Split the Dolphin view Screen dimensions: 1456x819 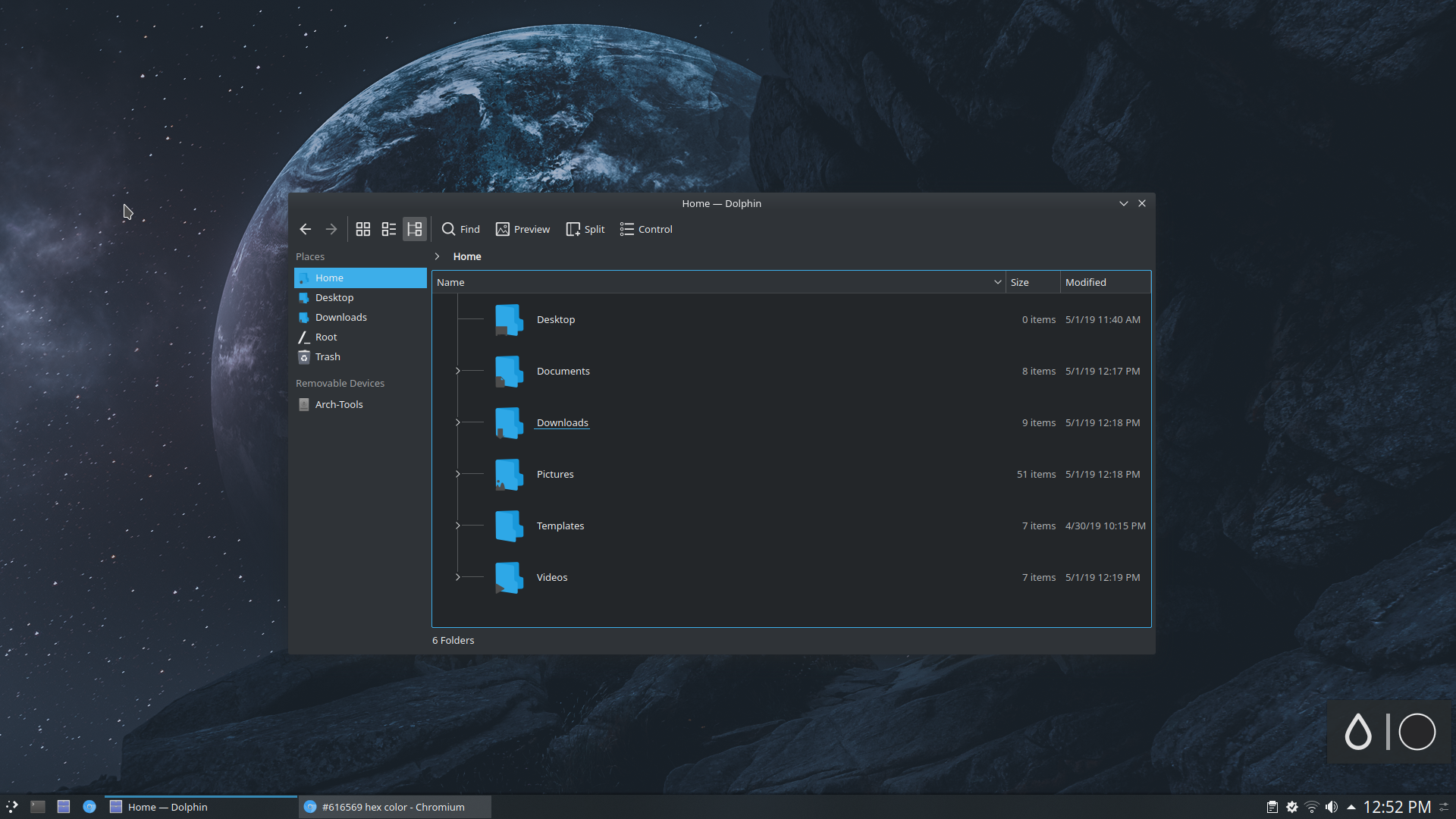pos(585,229)
